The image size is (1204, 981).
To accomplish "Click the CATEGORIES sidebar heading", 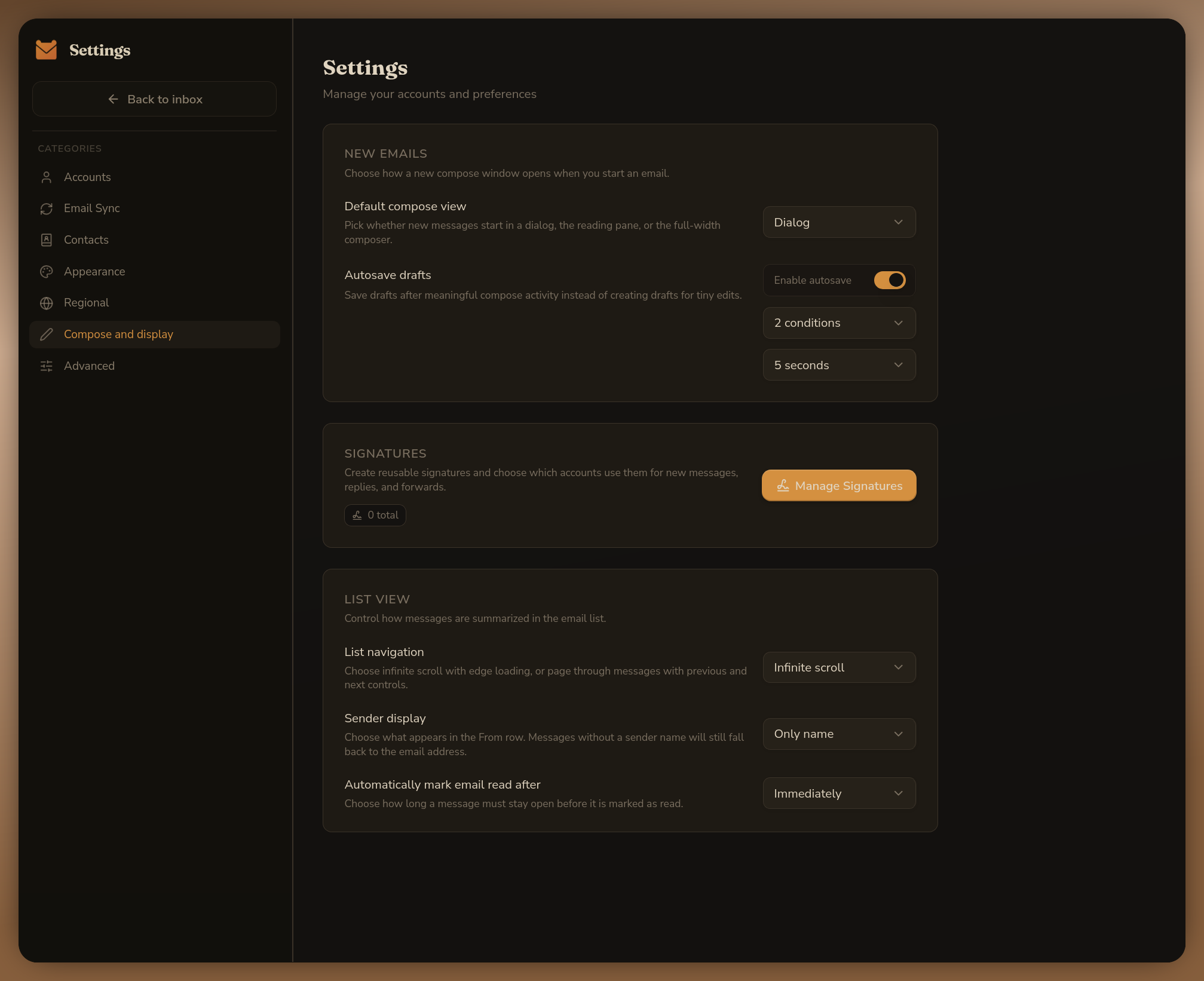I will click(x=70, y=149).
